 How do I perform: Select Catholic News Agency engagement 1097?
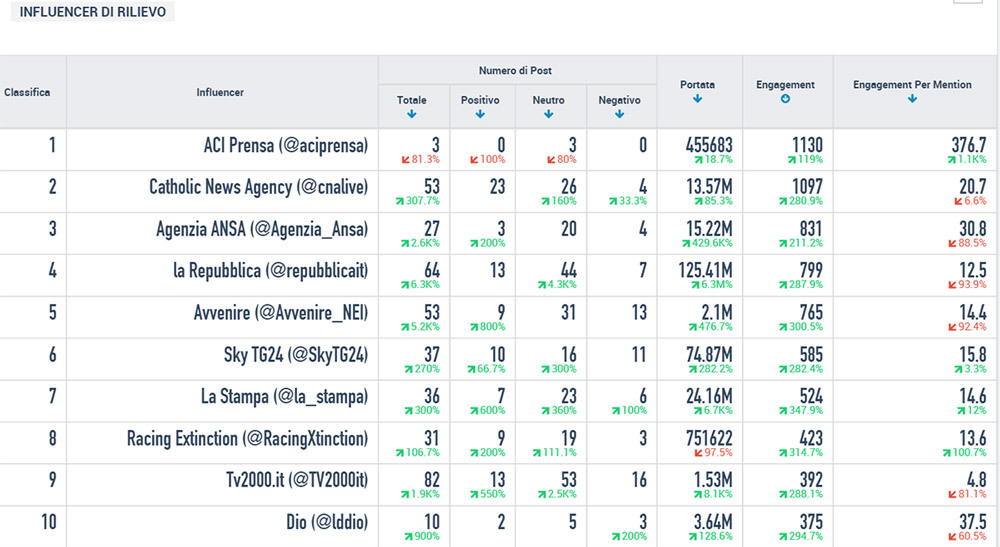coord(807,187)
